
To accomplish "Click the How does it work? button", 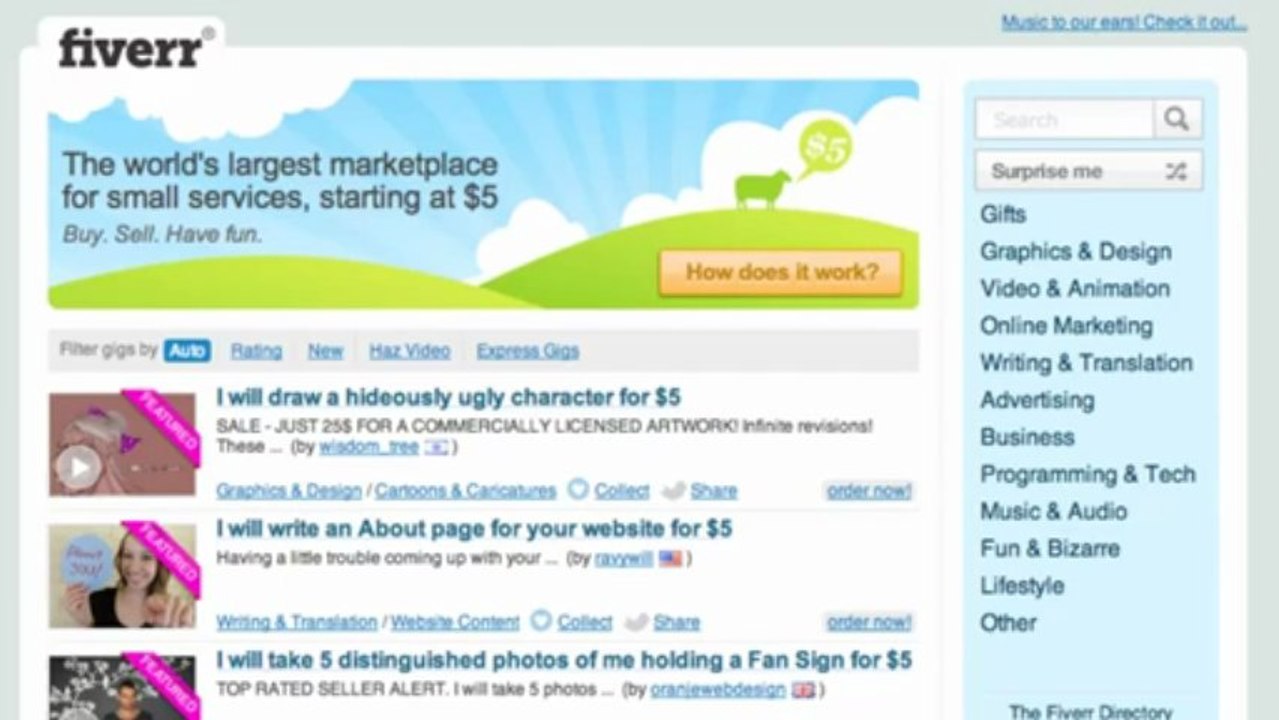I will 780,272.
